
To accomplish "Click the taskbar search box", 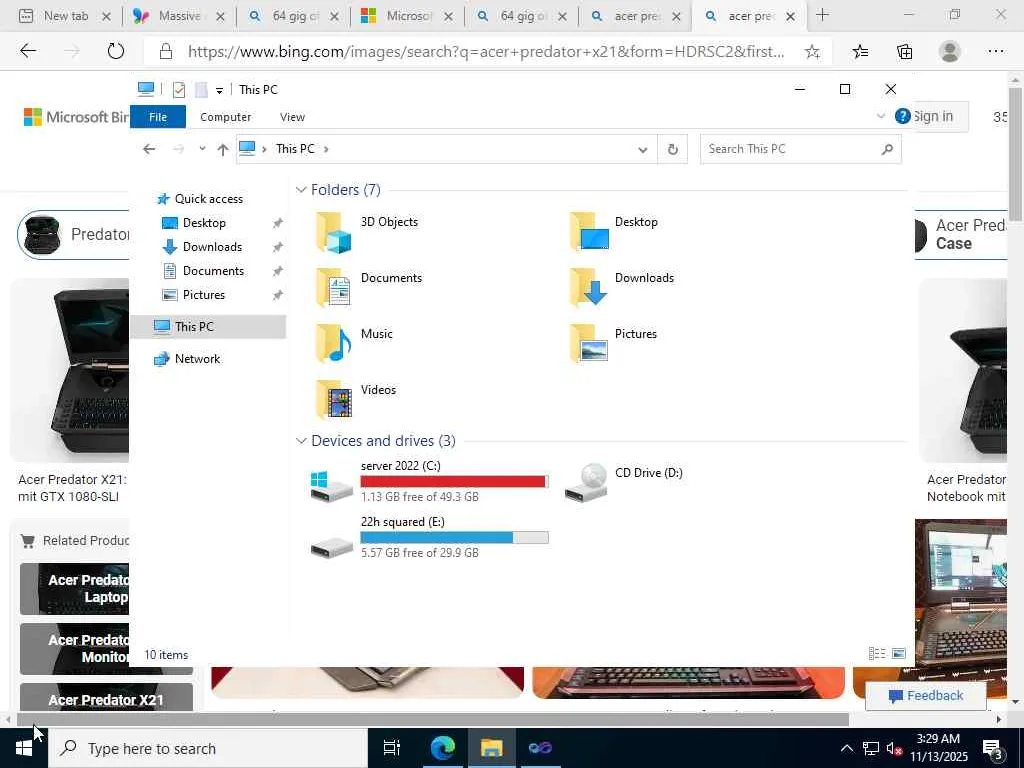I will (209, 748).
